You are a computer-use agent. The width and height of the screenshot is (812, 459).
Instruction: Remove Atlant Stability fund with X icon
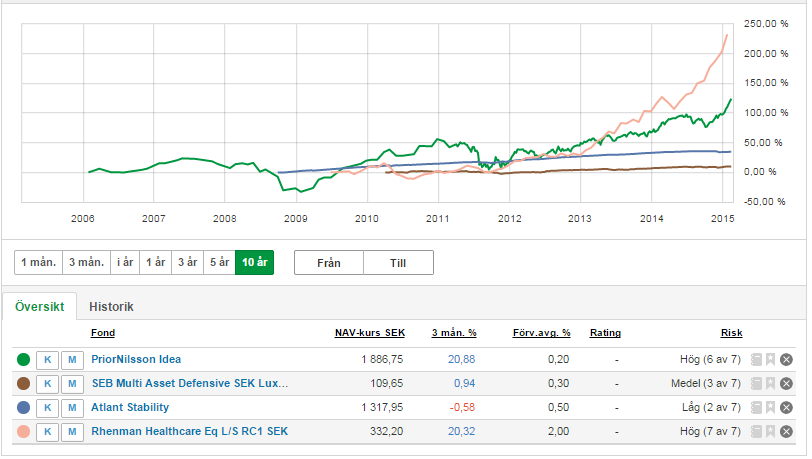[x=786, y=408]
